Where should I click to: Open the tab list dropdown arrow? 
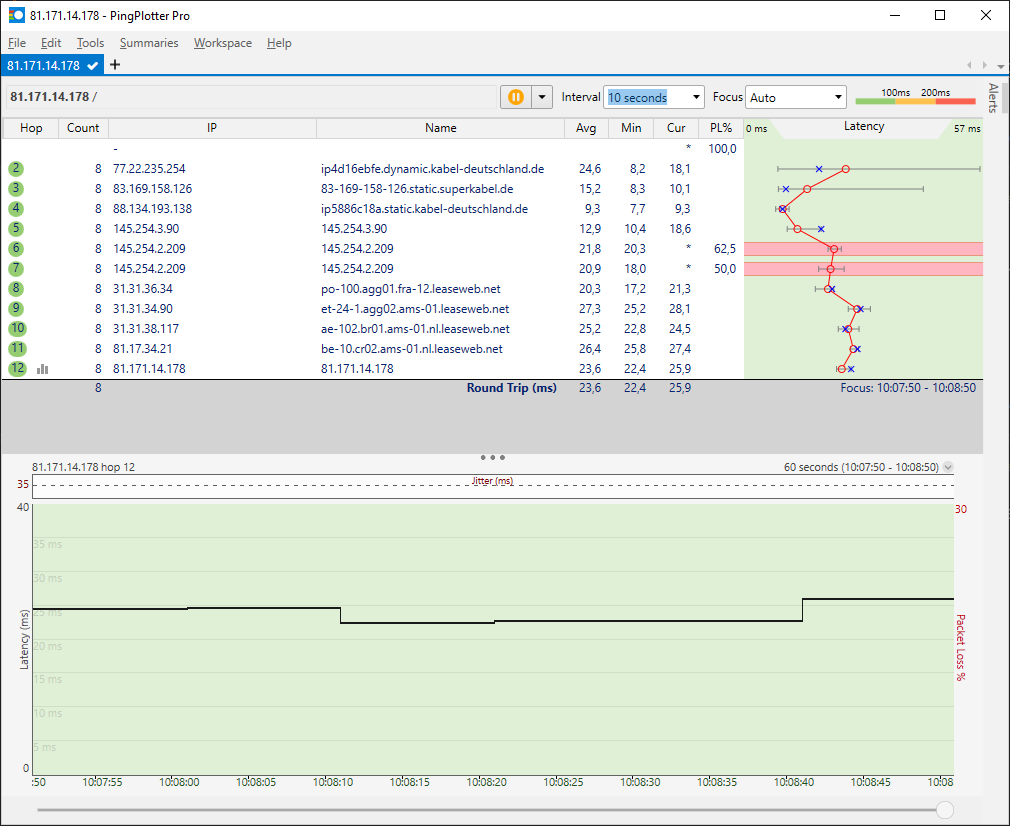1000,66
